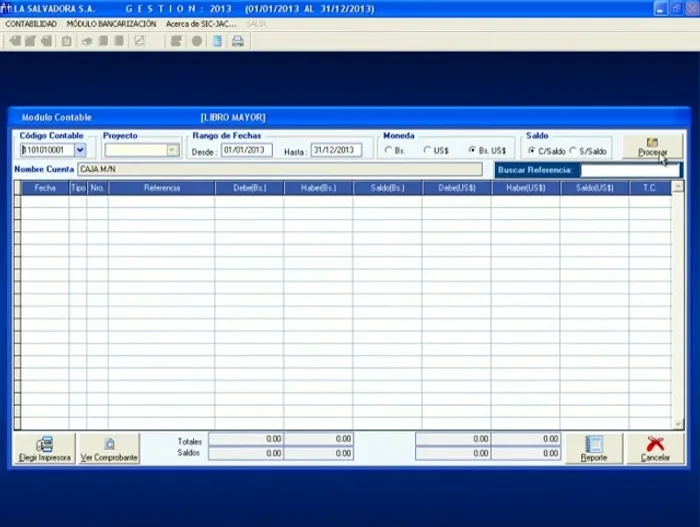Open the Acerca de SIC-JAC menu
This screenshot has height=527, width=700.
pos(200,23)
